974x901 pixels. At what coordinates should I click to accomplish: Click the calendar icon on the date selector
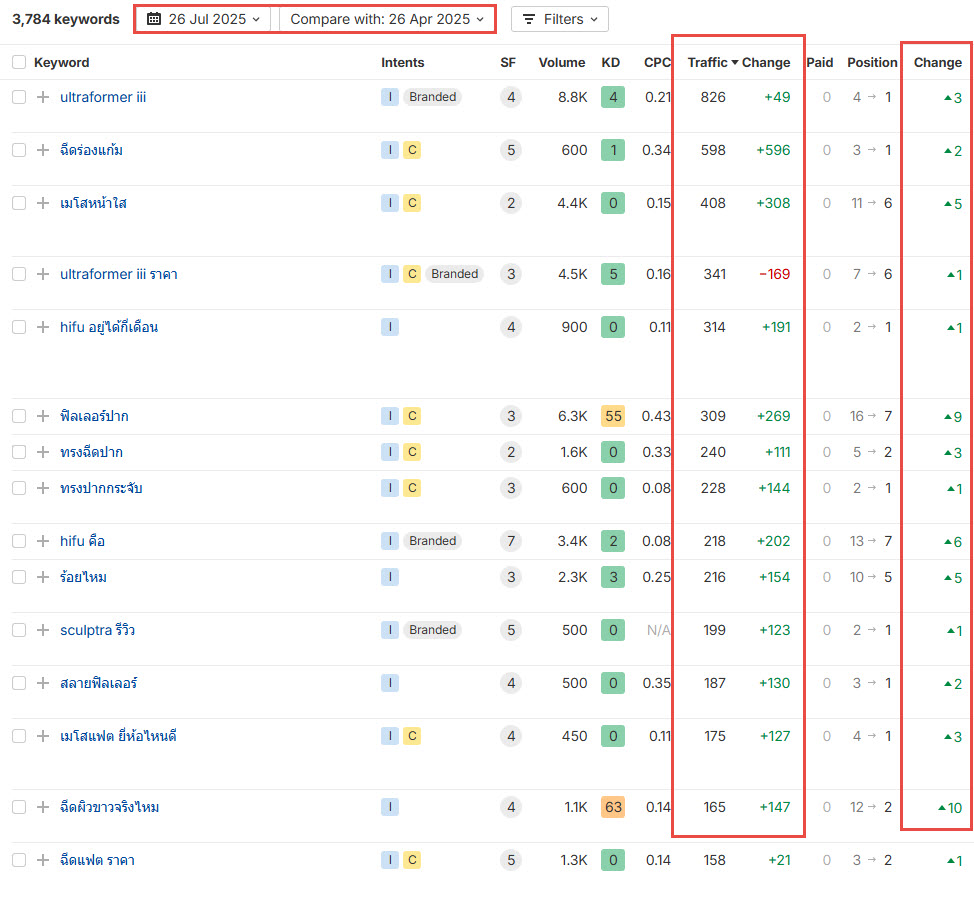(x=155, y=18)
